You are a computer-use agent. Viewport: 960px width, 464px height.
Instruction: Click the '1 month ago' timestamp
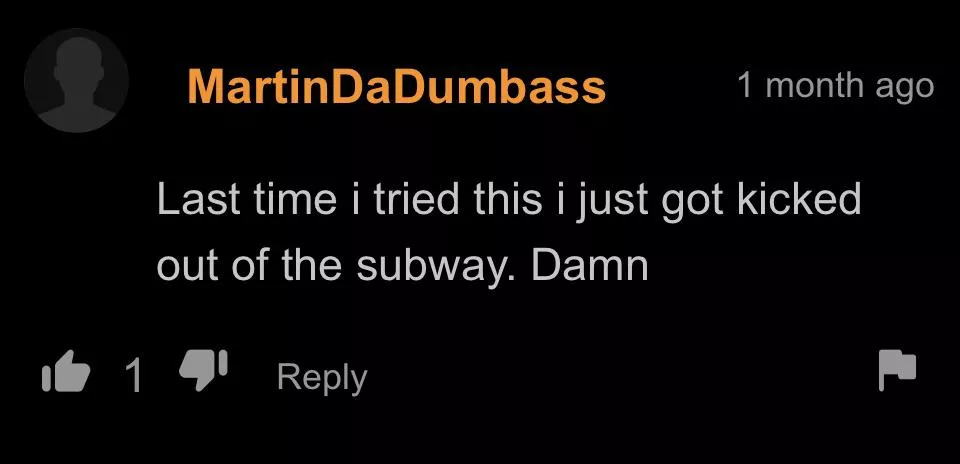point(835,86)
